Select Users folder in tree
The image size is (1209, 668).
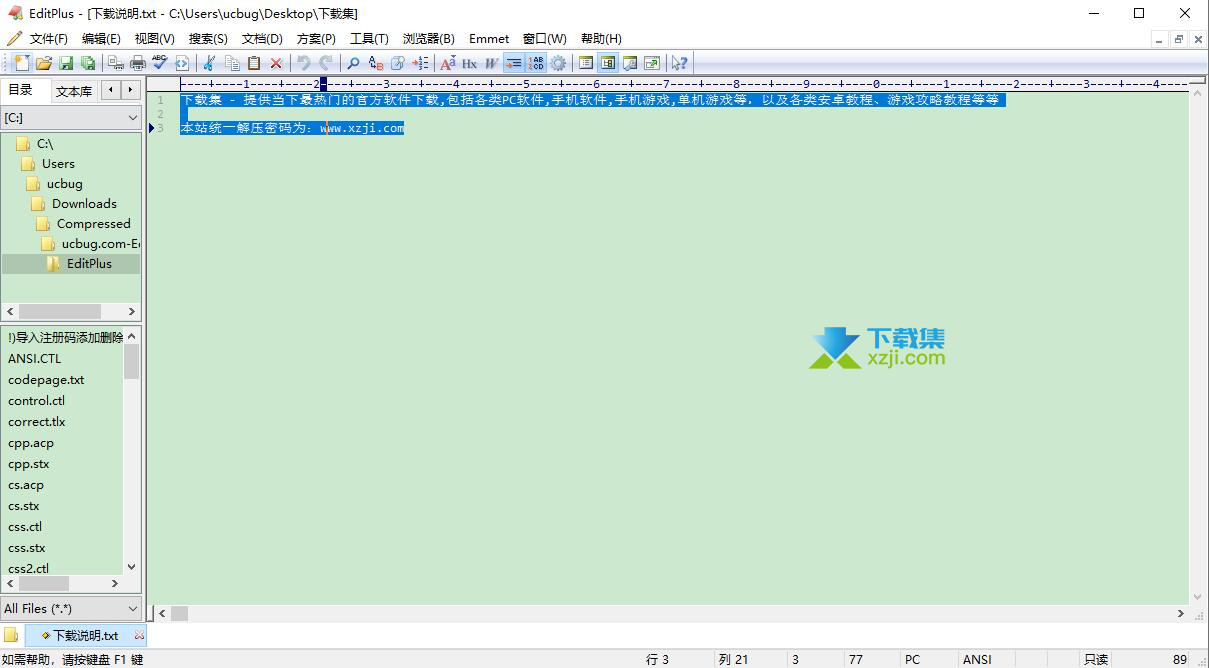tap(58, 163)
